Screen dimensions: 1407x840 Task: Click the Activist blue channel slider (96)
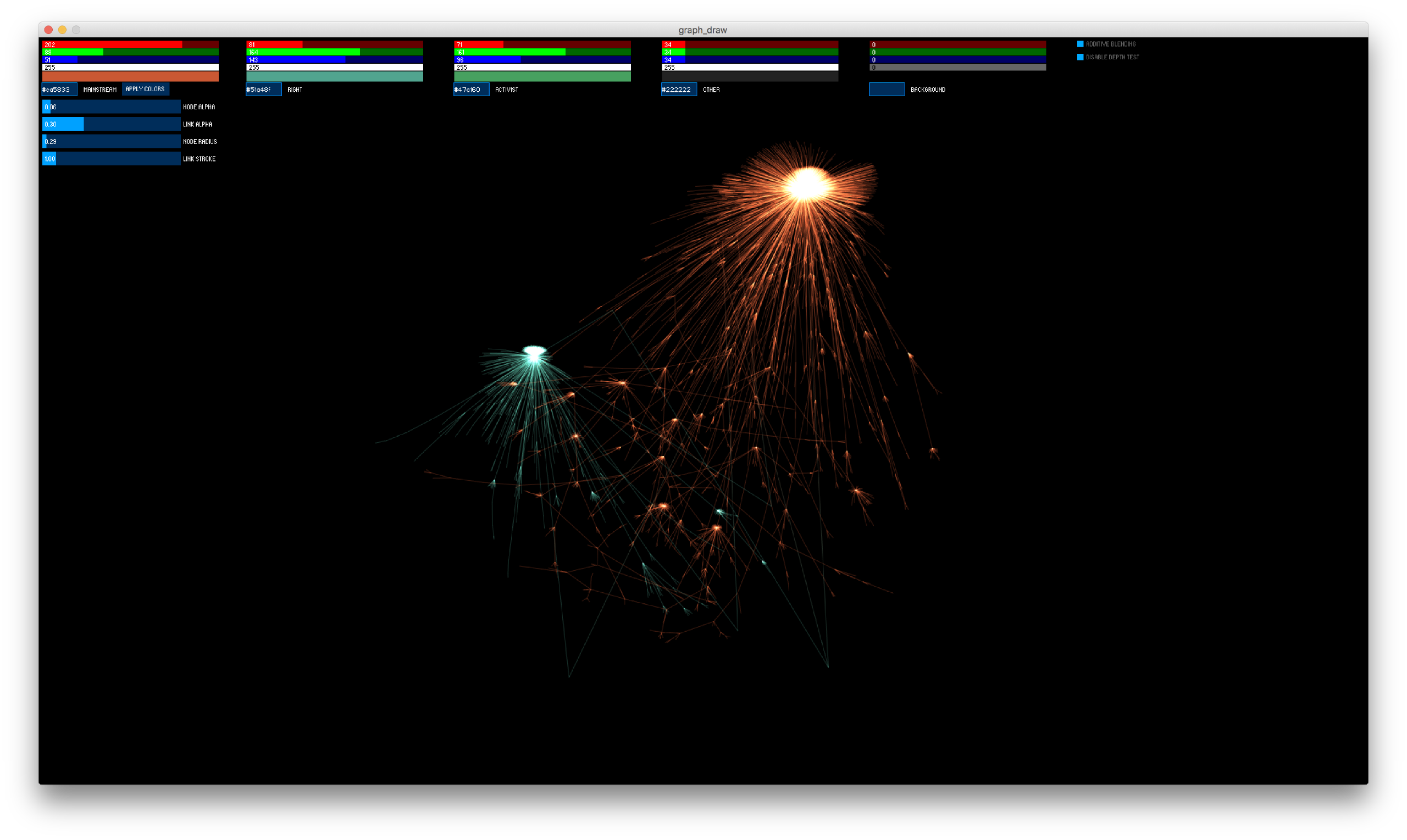tap(542, 60)
